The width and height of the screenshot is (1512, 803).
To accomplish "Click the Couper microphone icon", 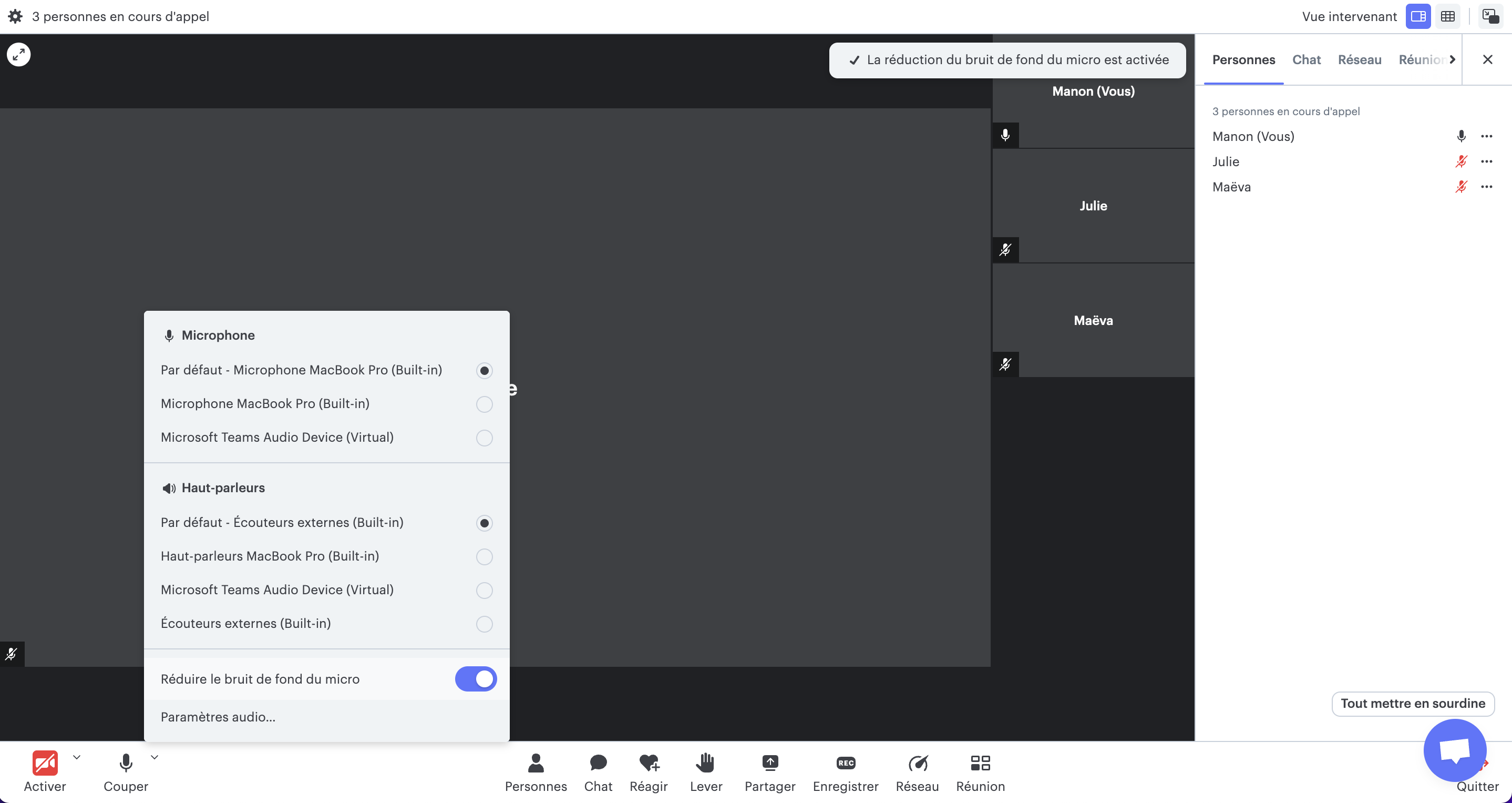I will click(x=126, y=763).
